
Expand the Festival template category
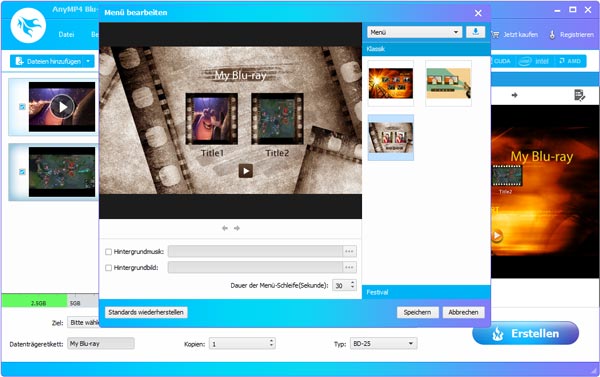pos(426,292)
